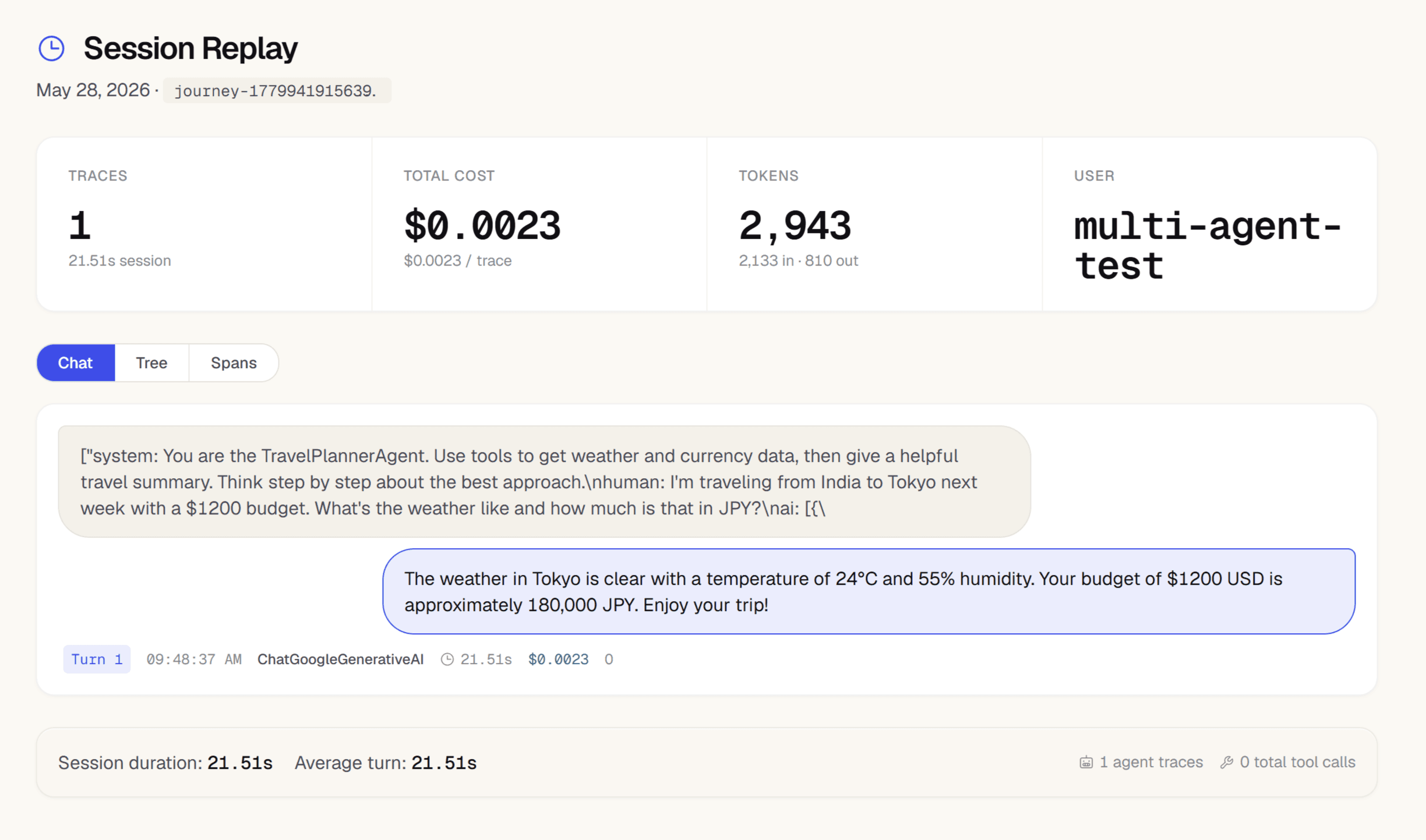The width and height of the screenshot is (1426, 840).
Task: Click the 2,943 tokens value
Action: [x=795, y=225]
